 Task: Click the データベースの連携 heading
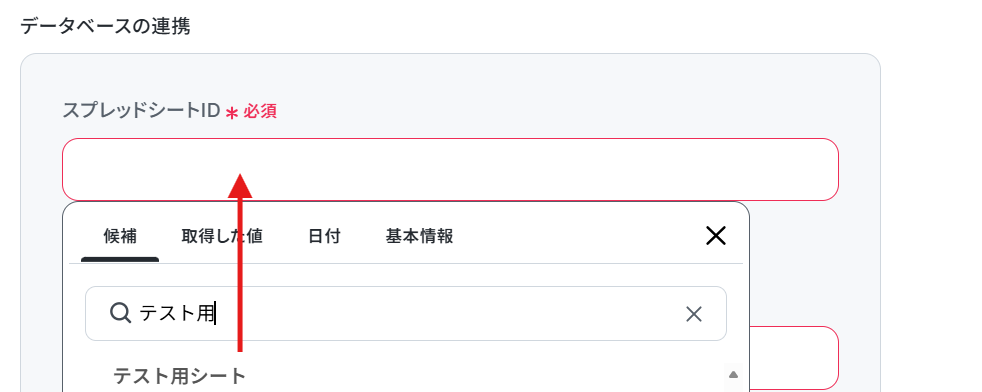pos(105,26)
